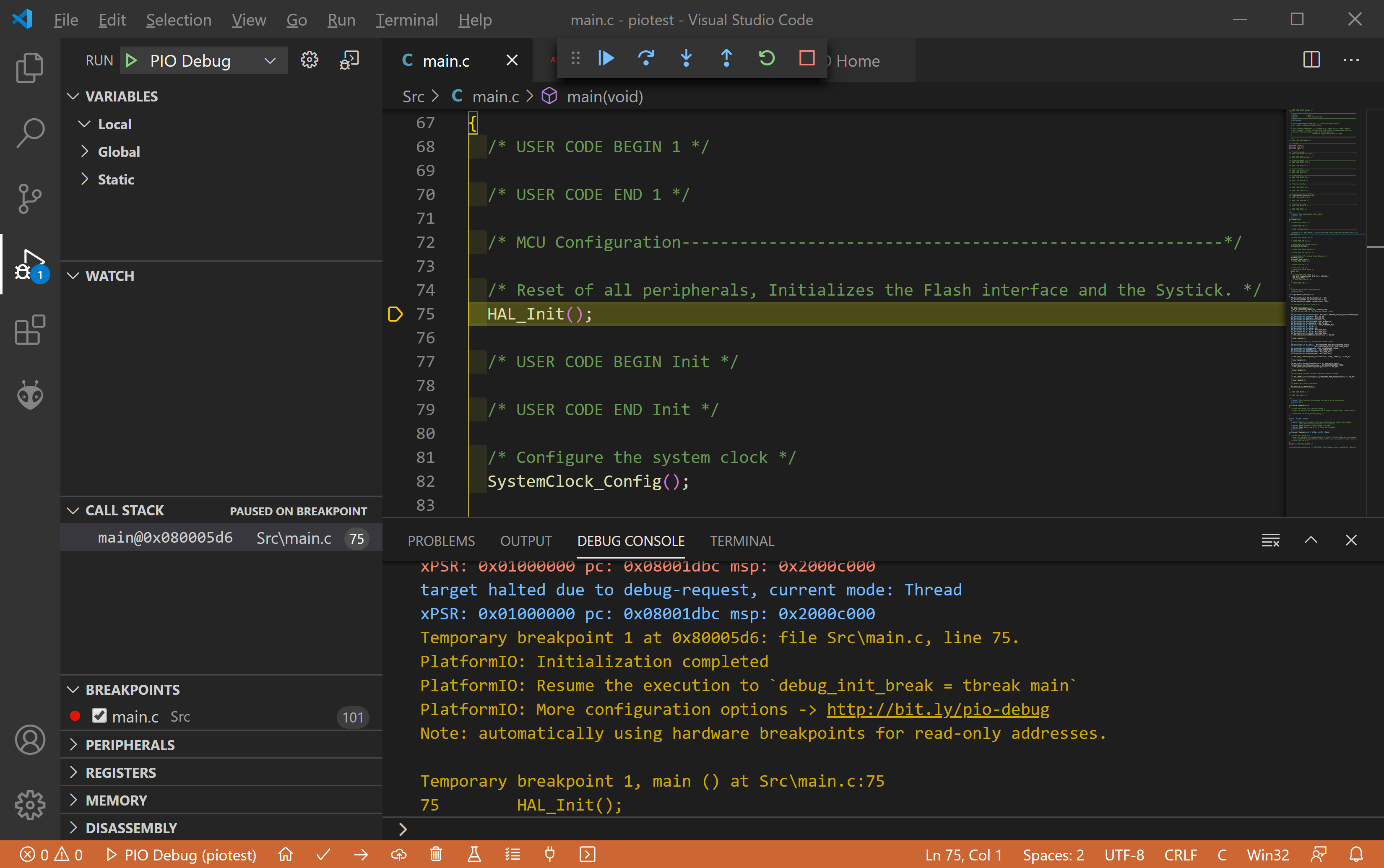Open the Extensions view
The image size is (1384, 868).
point(30,330)
